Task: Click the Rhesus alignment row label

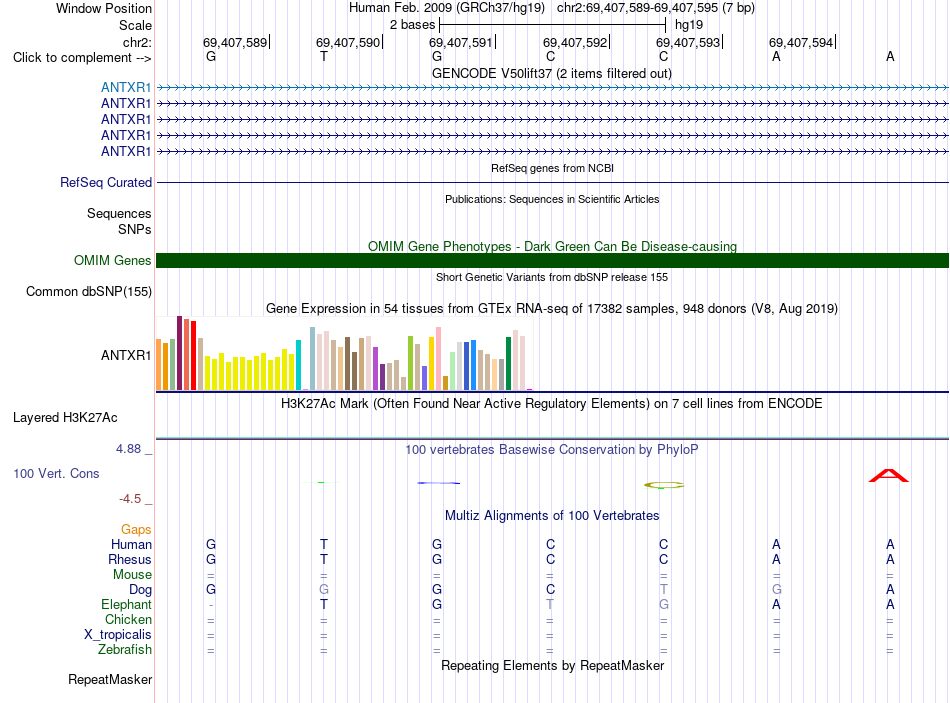Action: [130, 559]
